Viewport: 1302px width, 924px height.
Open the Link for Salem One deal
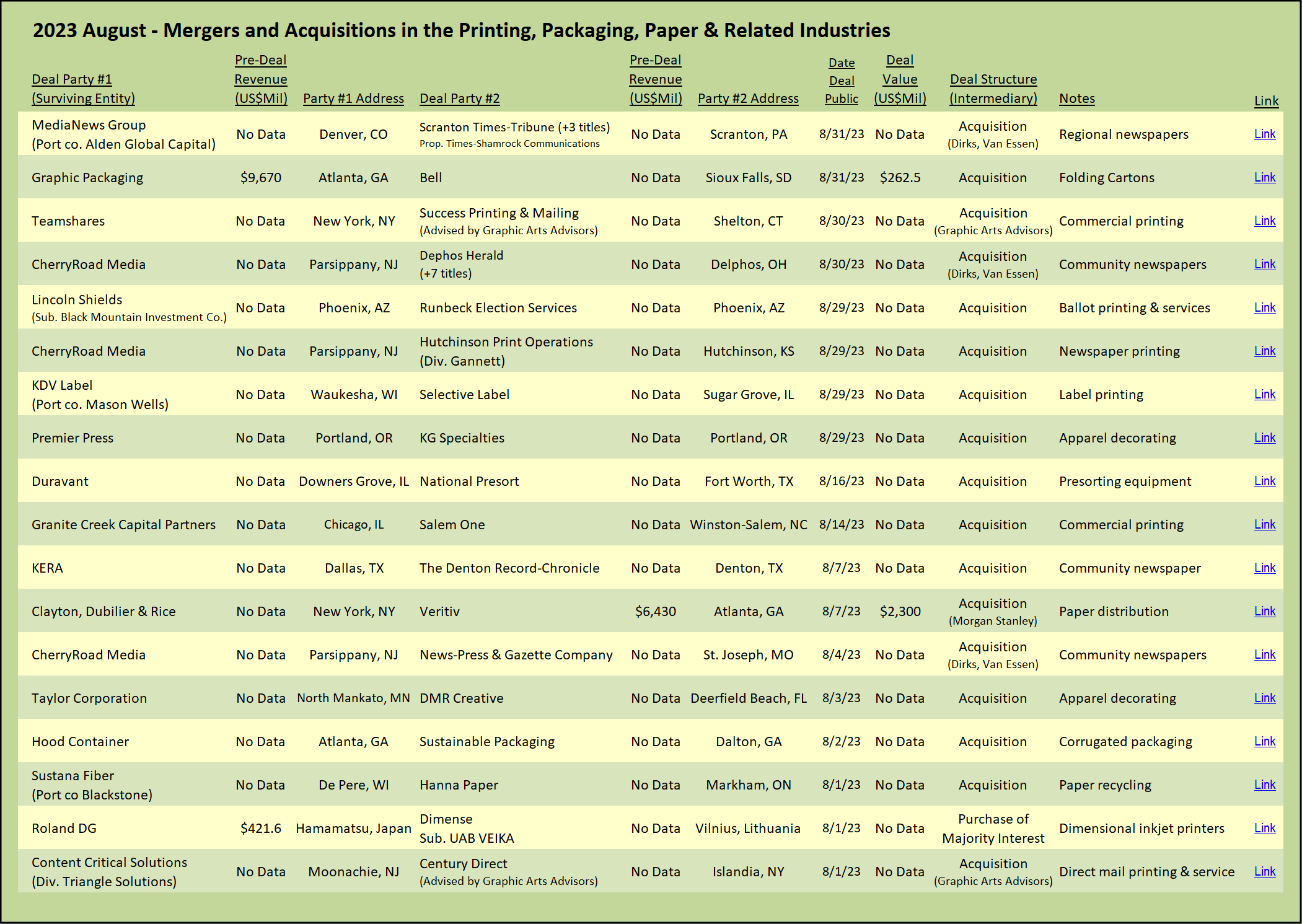click(x=1264, y=524)
